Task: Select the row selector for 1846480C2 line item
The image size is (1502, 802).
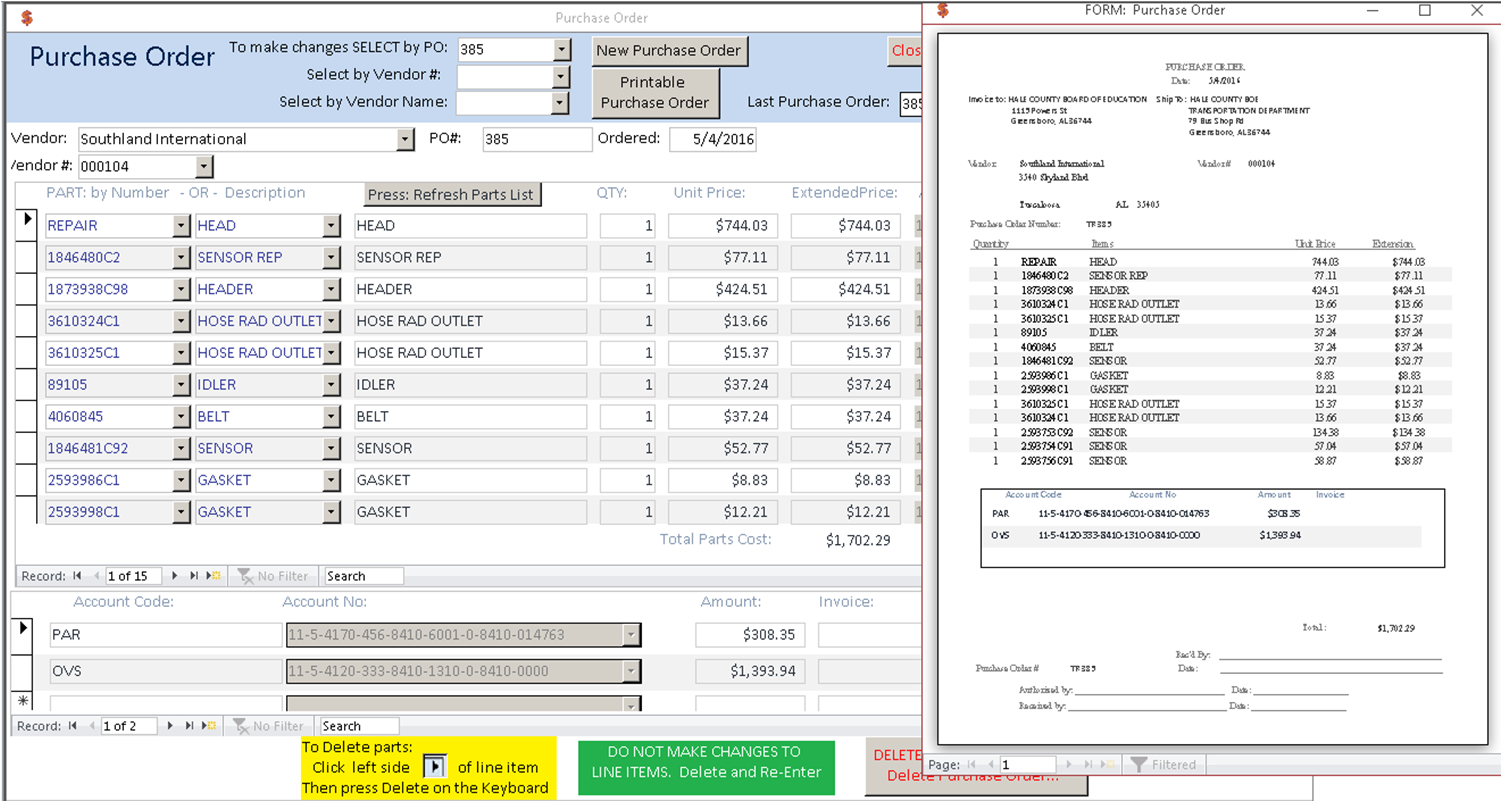Action: [27, 257]
